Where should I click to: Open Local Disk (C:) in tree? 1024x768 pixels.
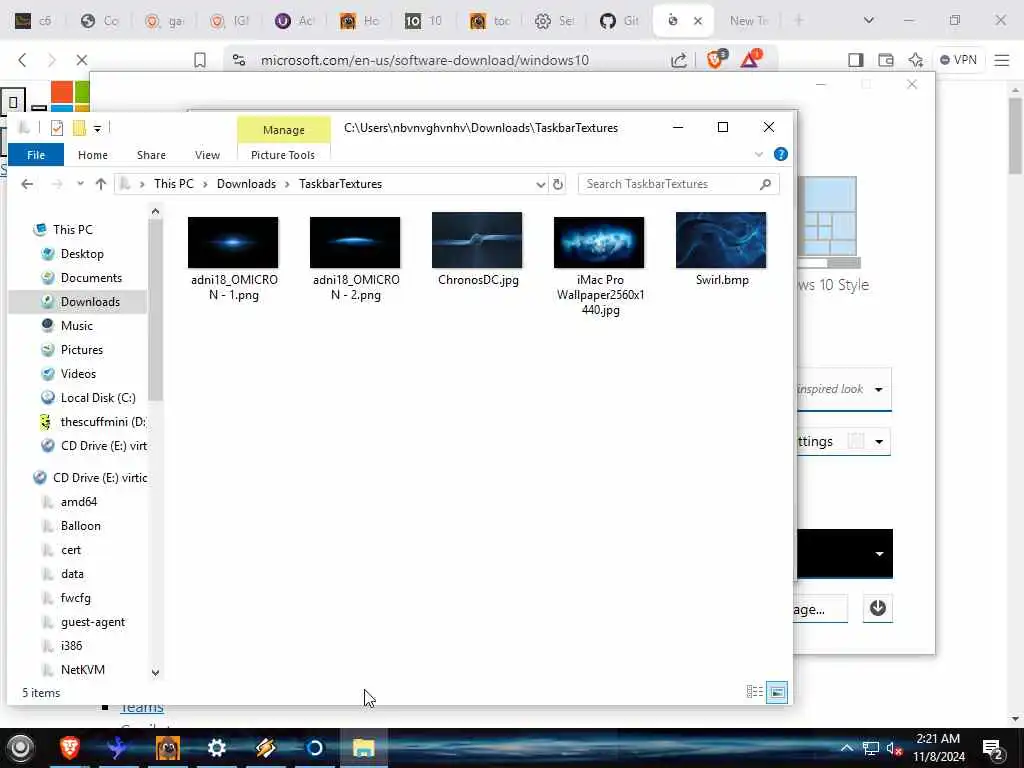(x=98, y=398)
